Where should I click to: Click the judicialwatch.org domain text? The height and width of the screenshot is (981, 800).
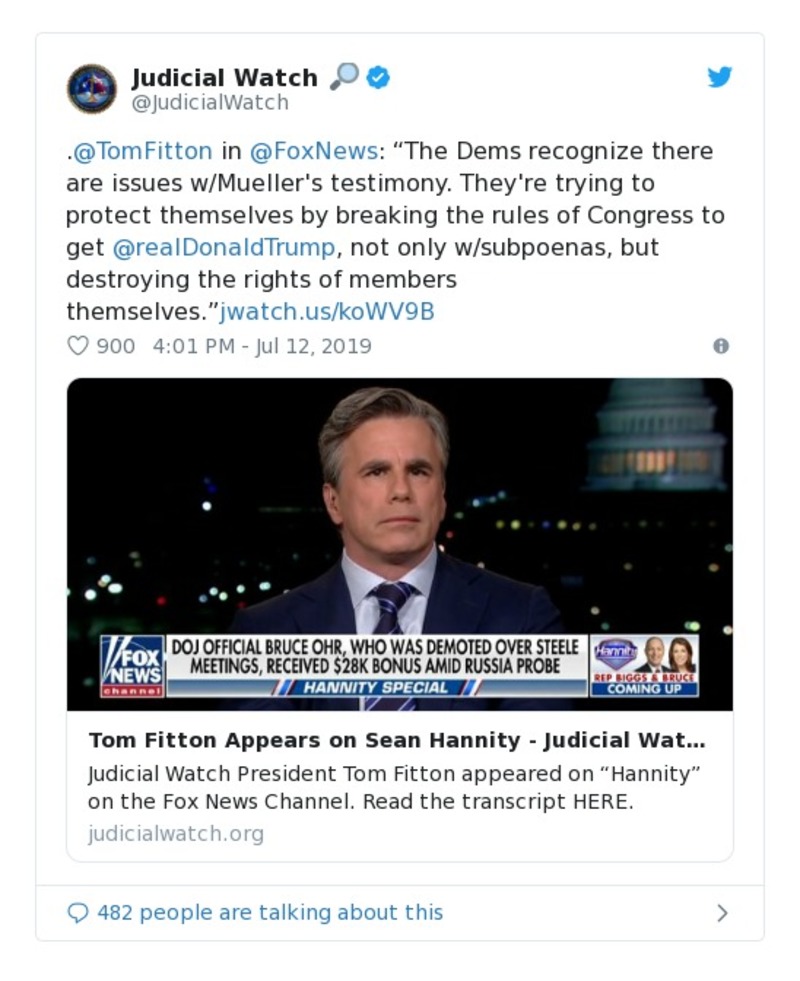pos(176,833)
